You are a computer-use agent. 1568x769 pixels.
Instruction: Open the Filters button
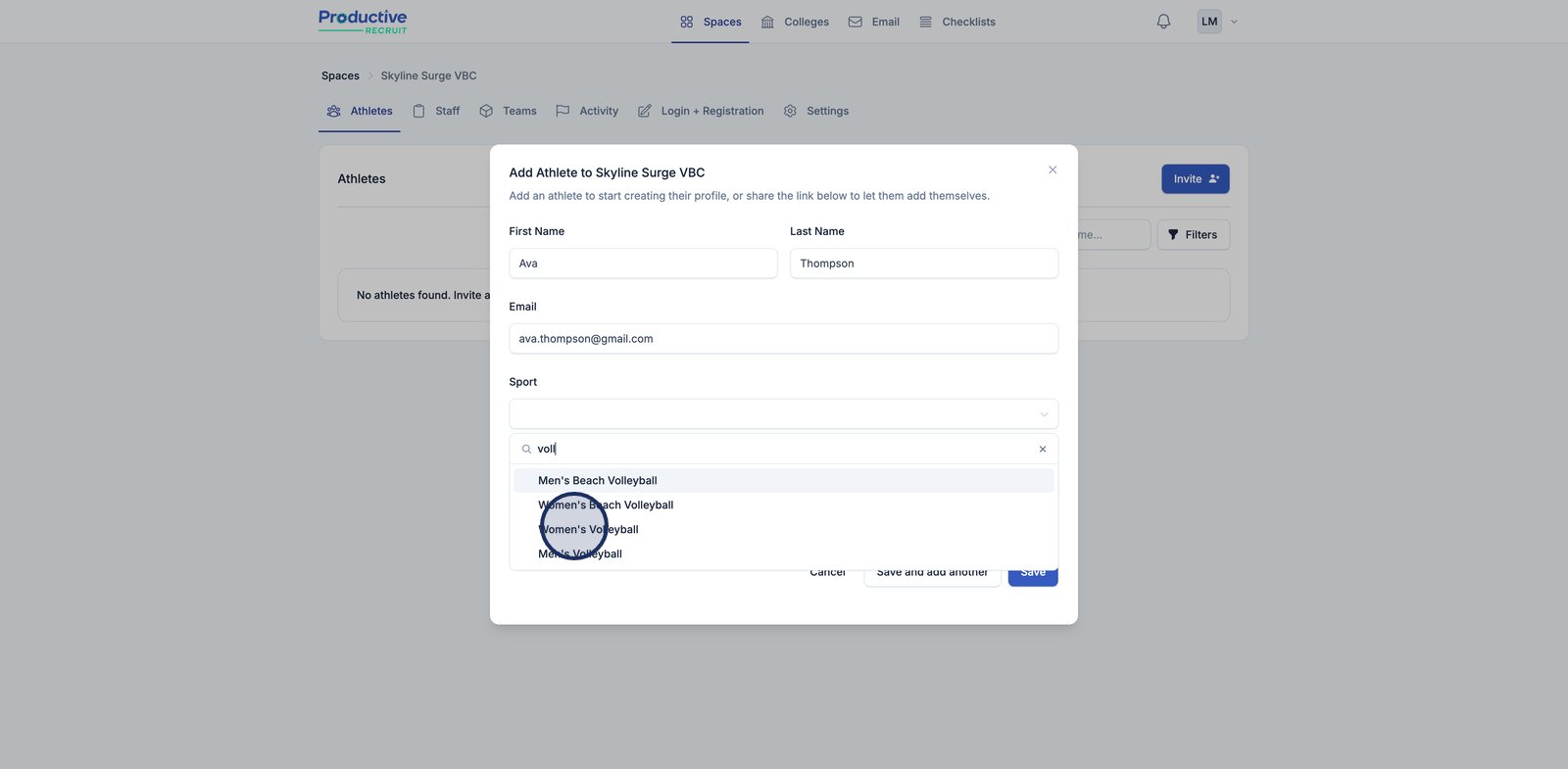[x=1193, y=235]
